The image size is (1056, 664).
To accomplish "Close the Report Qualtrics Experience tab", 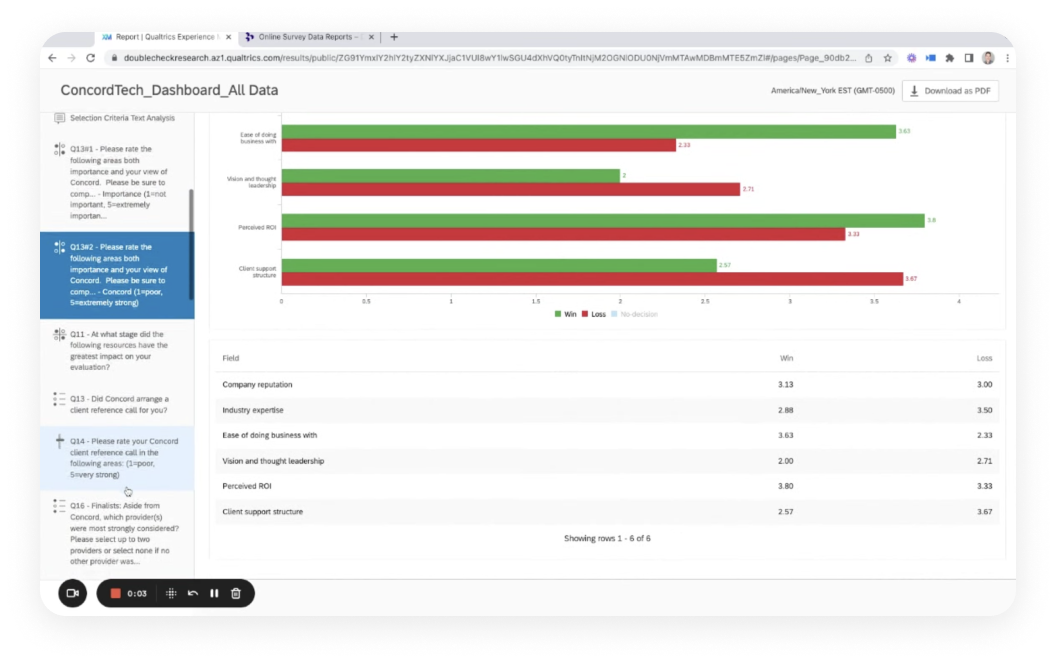I will coord(228,37).
